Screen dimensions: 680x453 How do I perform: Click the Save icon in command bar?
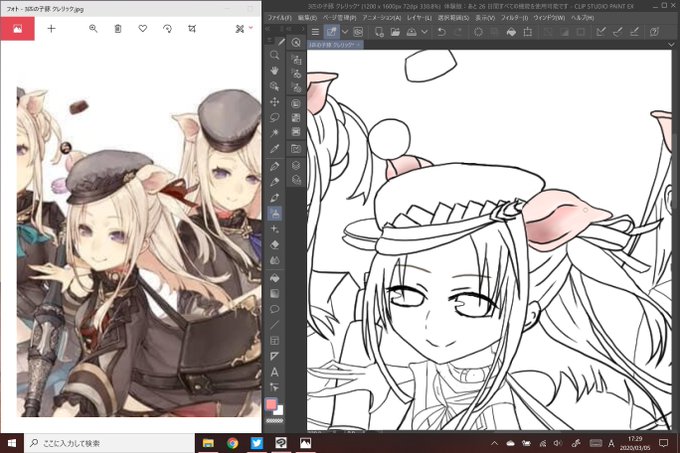[x=412, y=32]
